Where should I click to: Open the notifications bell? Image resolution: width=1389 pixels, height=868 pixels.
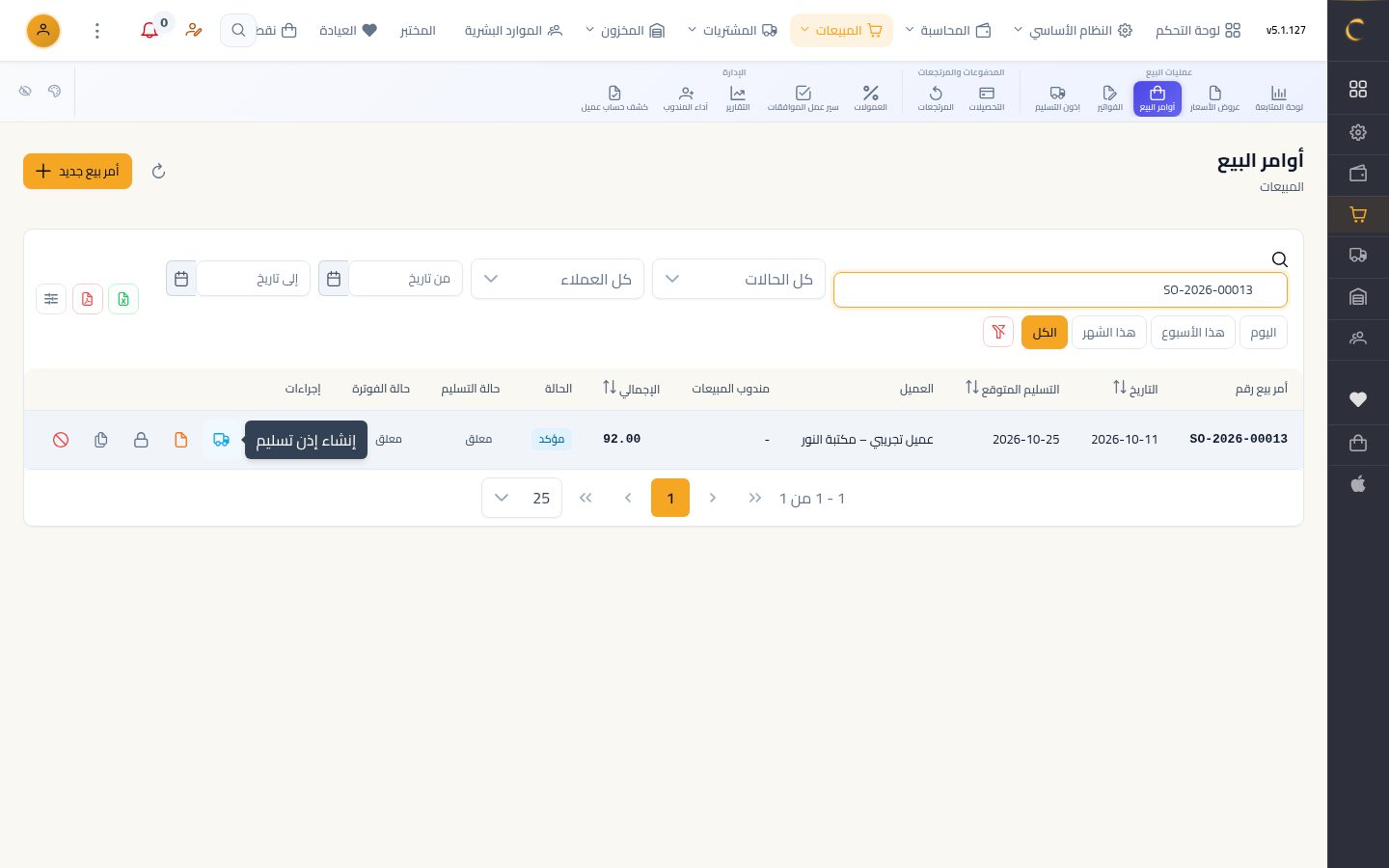click(x=150, y=31)
